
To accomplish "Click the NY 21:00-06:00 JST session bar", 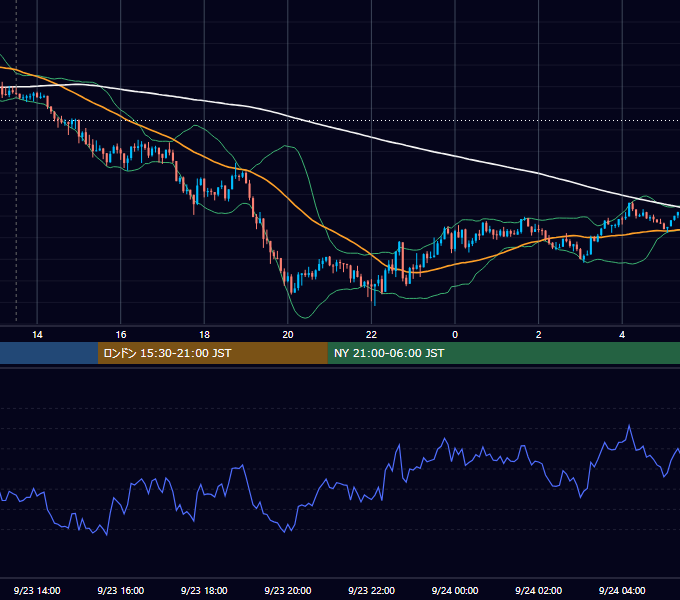I will pyautogui.click(x=503, y=353).
